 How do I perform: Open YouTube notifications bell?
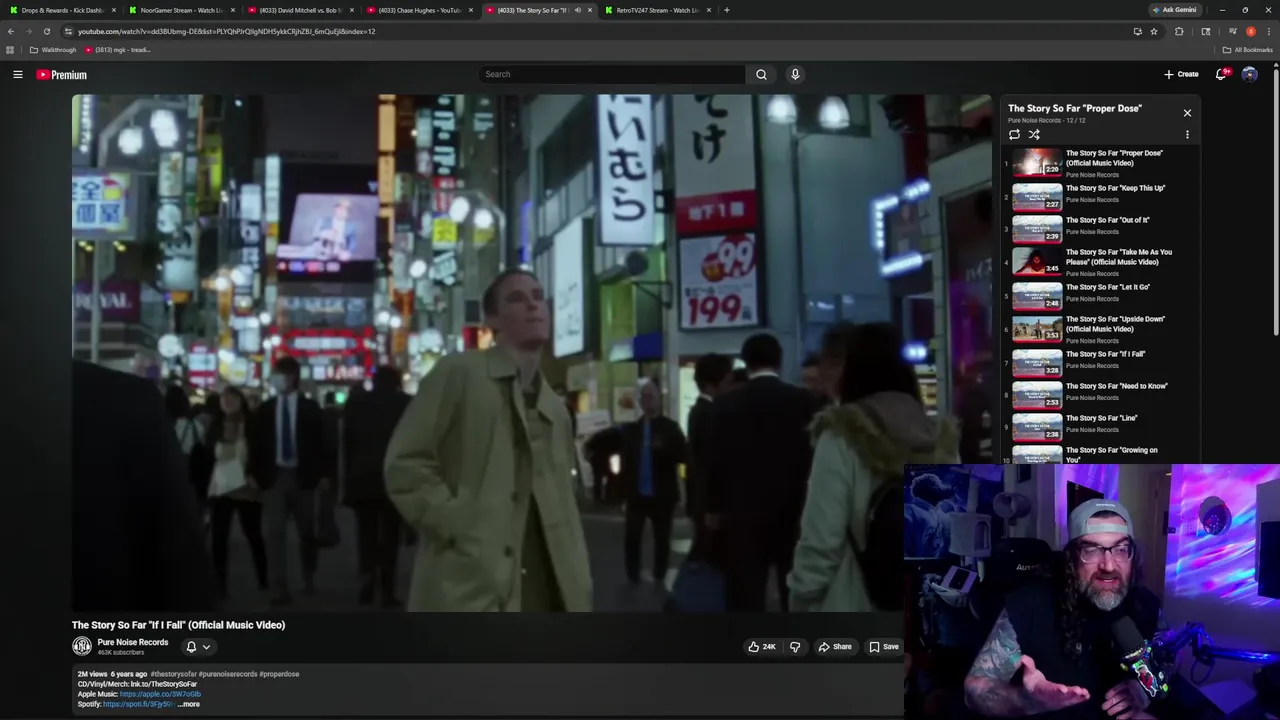coord(1222,74)
